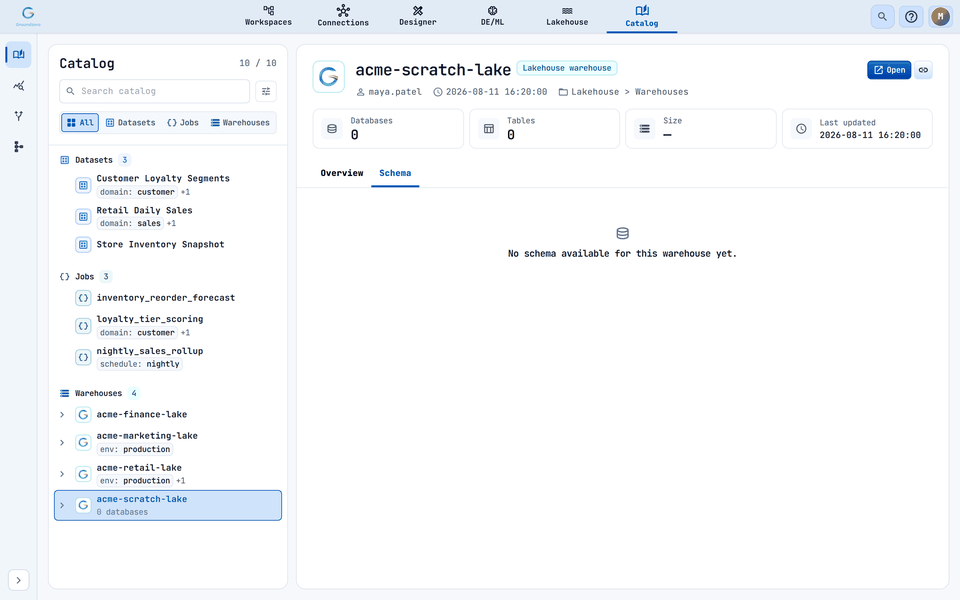This screenshot has height=600, width=960.
Task: Click the inventory_reorder_forecast job icon
Action: 83,298
